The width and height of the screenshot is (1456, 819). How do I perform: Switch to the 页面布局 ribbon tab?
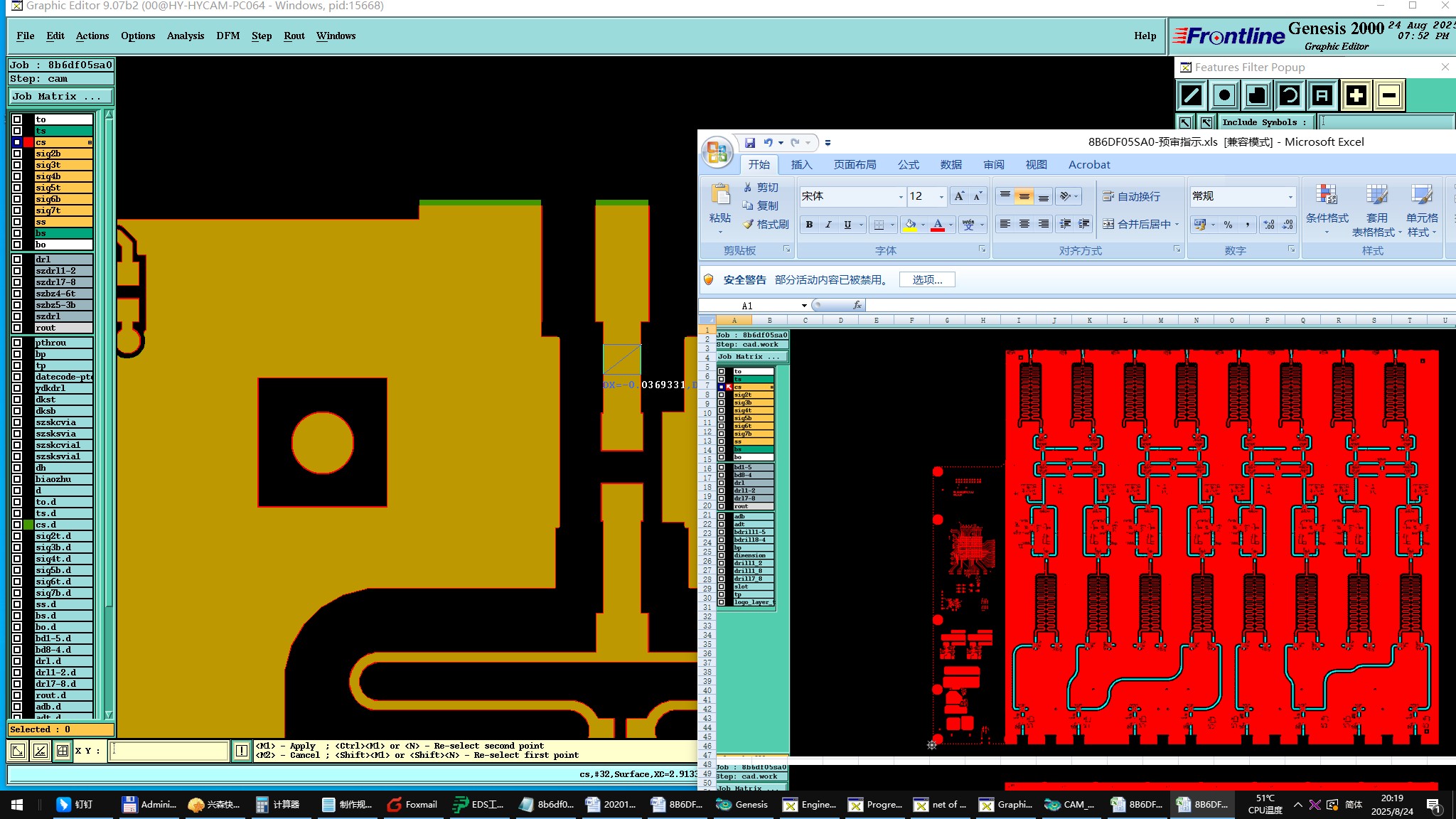[855, 165]
